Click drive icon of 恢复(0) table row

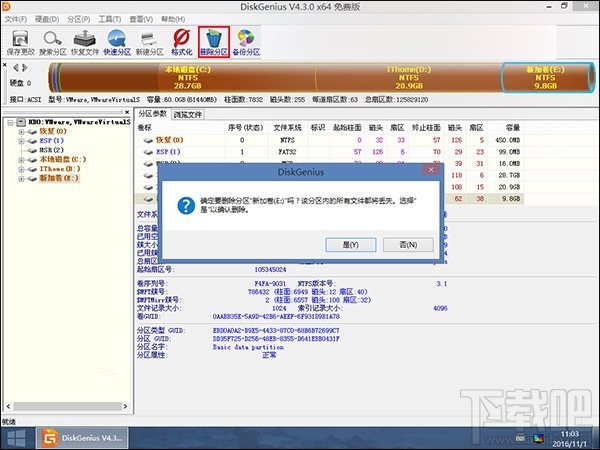(x=148, y=140)
